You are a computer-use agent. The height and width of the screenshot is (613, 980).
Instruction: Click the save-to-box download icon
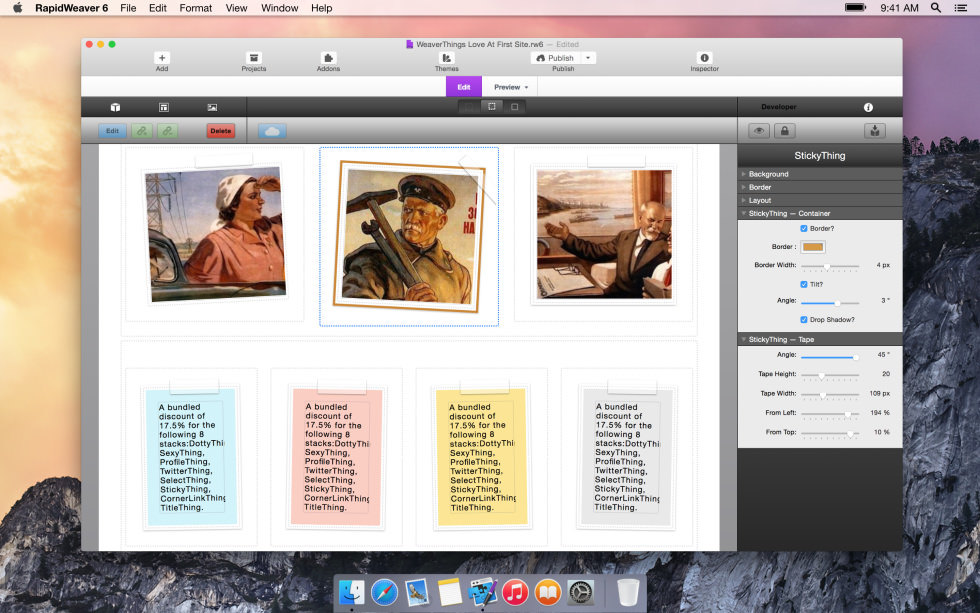point(875,131)
